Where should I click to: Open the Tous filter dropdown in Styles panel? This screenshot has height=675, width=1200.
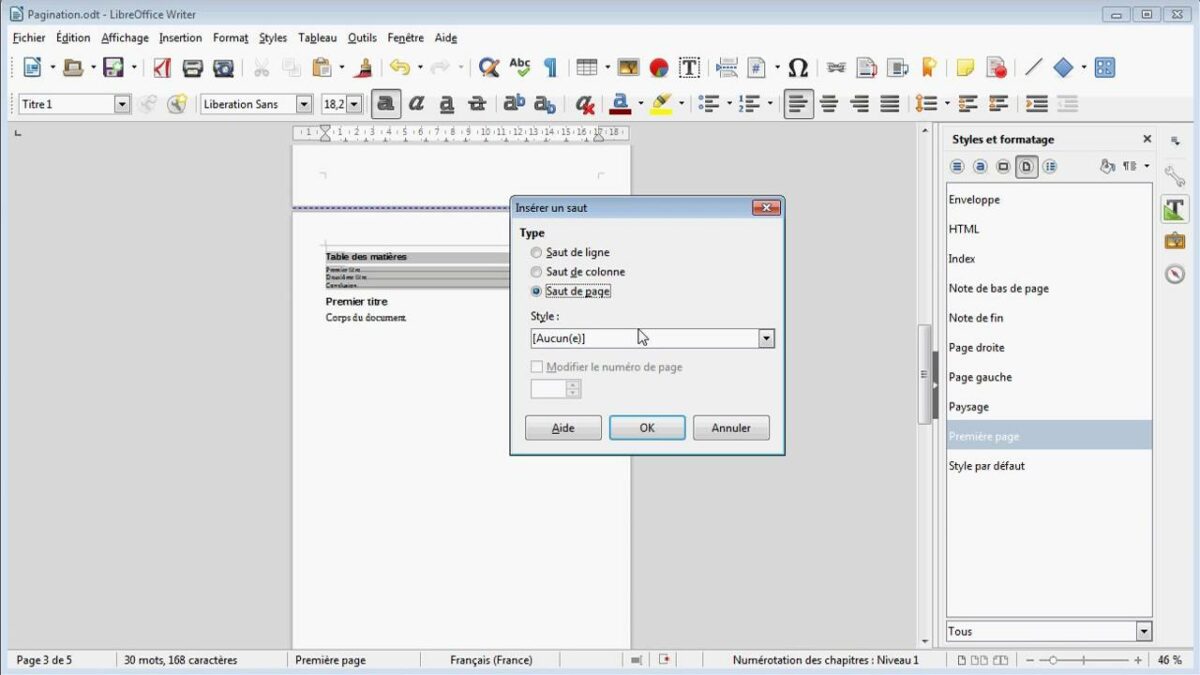(x=1143, y=631)
